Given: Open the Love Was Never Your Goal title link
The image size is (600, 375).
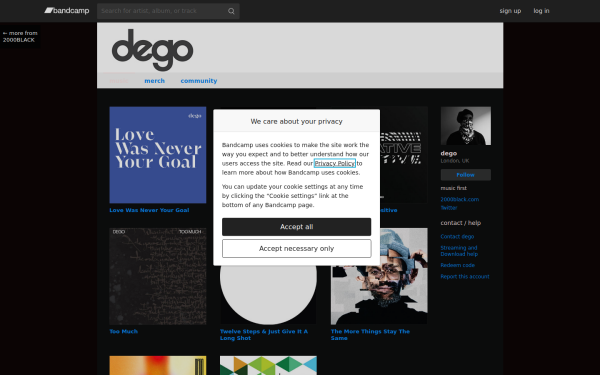Looking at the screenshot, I should pos(149,210).
